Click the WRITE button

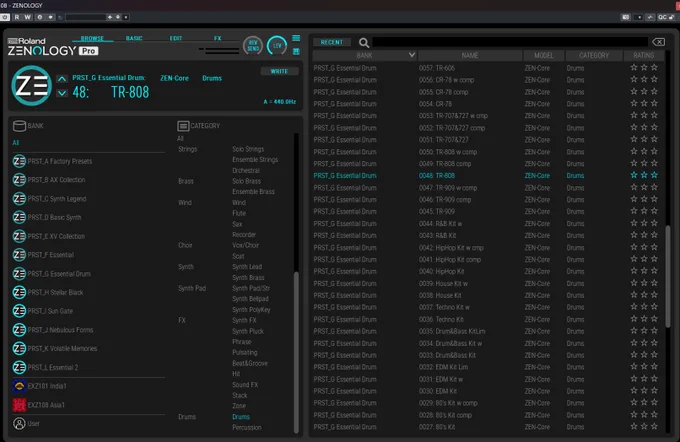click(x=279, y=71)
